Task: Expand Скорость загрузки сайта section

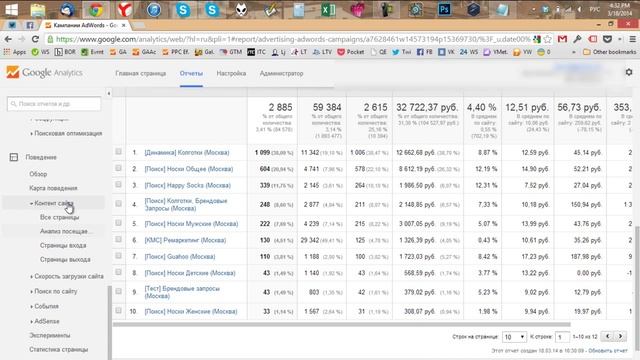Action: pyautogui.click(x=67, y=276)
